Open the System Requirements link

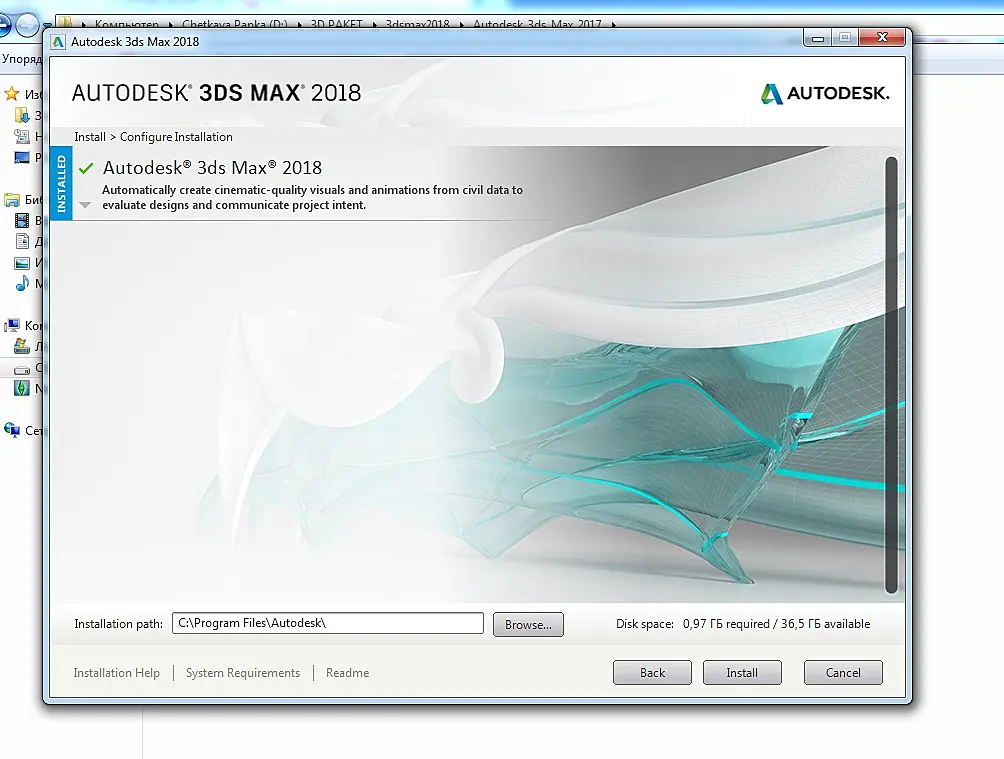pos(243,673)
